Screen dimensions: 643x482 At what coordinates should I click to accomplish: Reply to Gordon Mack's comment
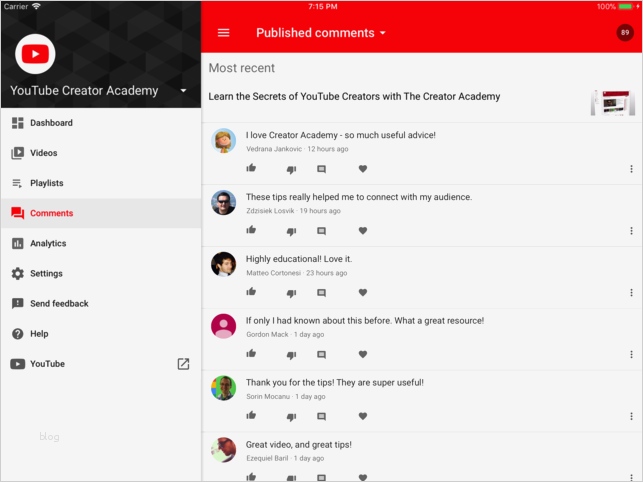click(322, 354)
